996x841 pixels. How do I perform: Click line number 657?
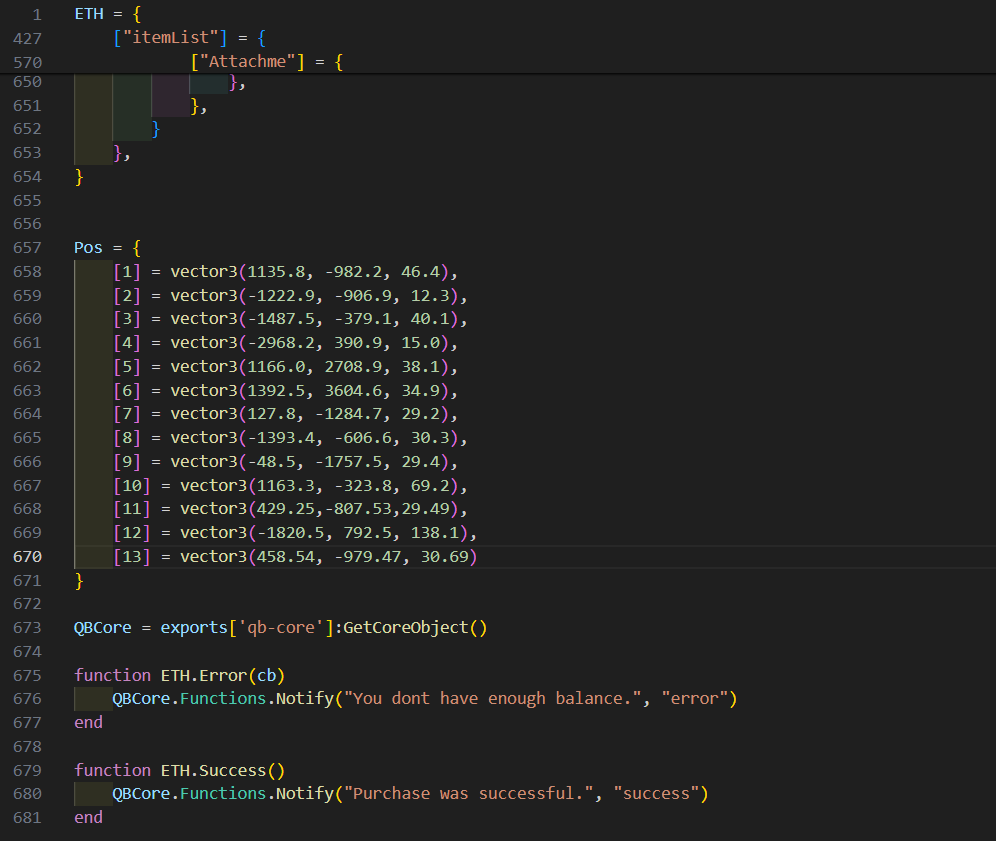pyautogui.click(x=27, y=248)
